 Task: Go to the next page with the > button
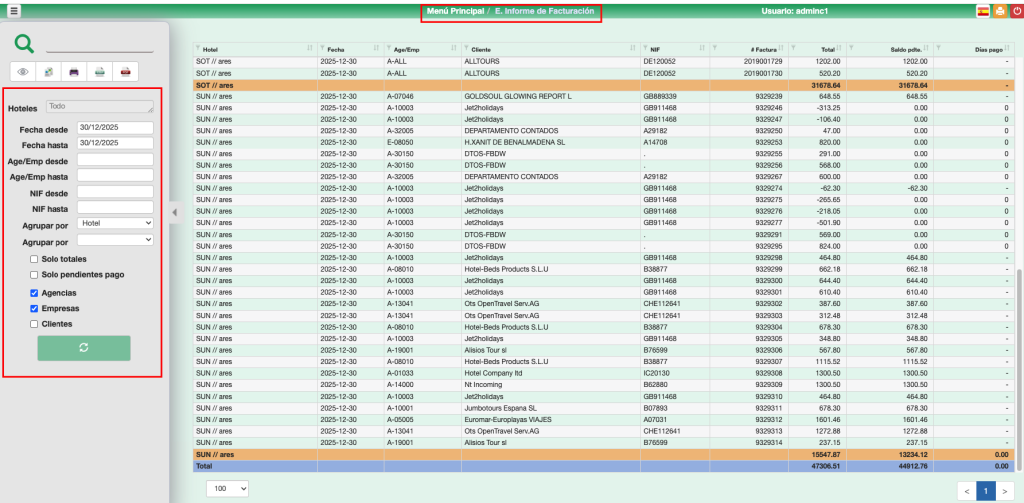click(1005, 491)
